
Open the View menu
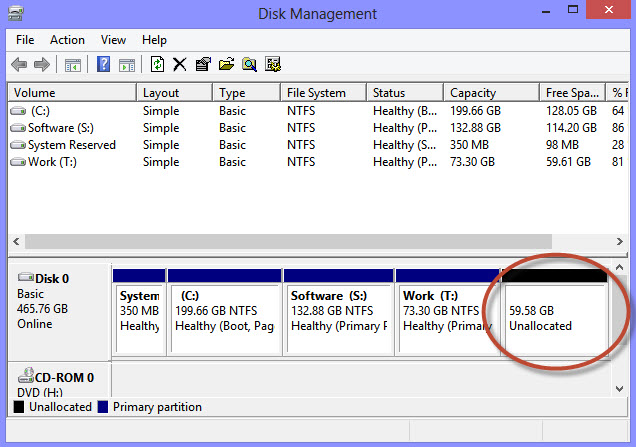[x=113, y=40]
